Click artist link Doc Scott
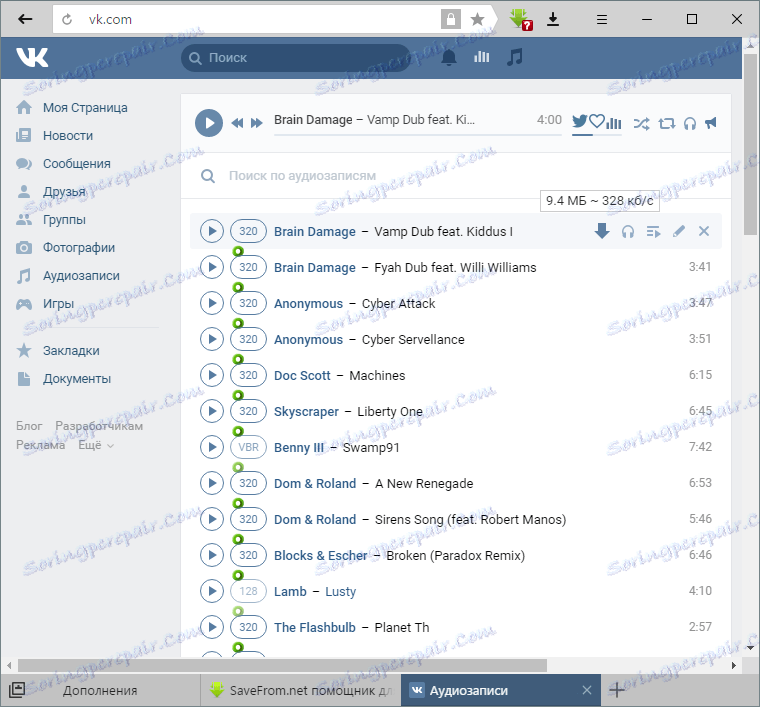This screenshot has height=707, width=760. coord(302,376)
